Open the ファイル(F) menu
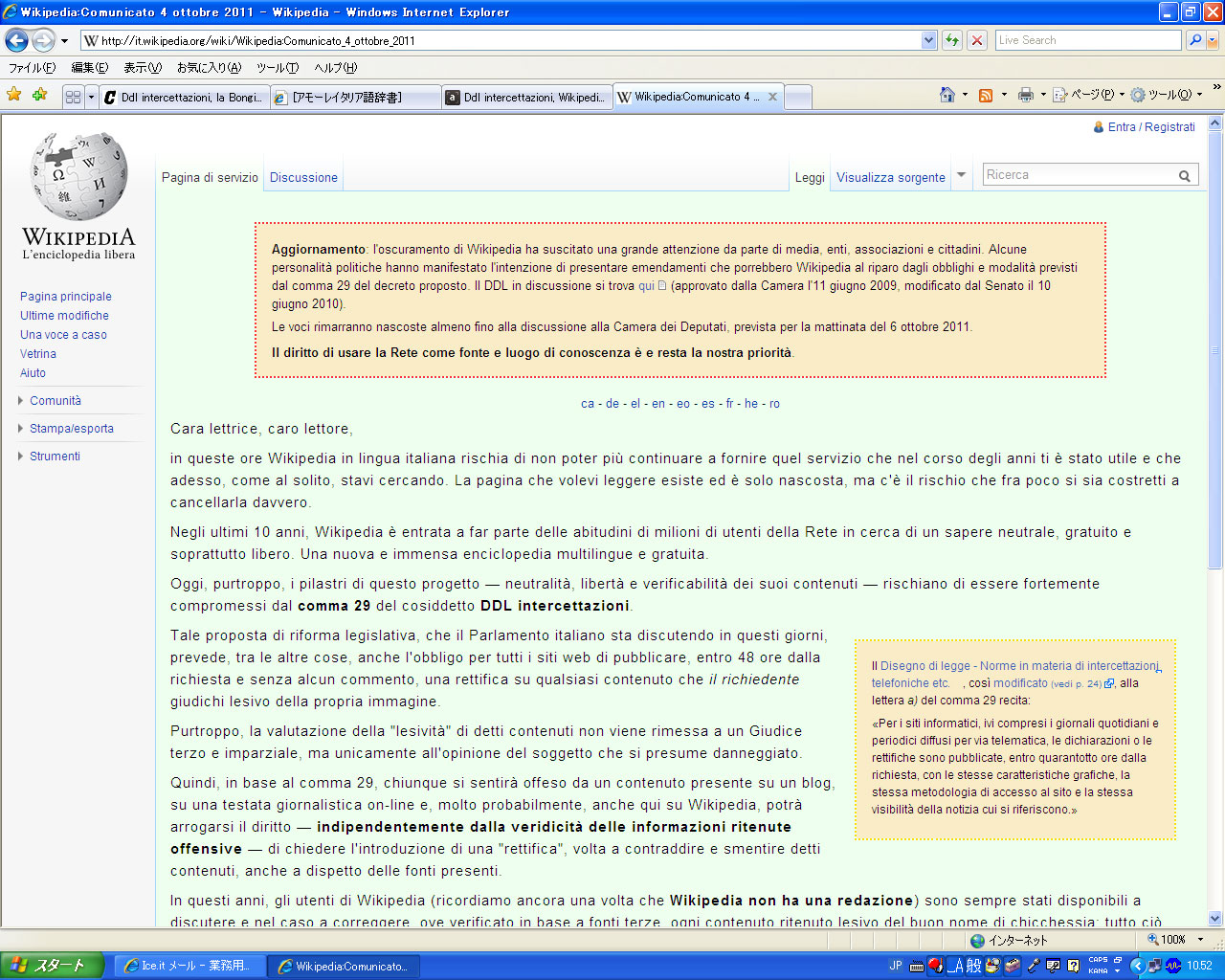Image resolution: width=1225 pixels, height=980 pixels. (x=32, y=68)
